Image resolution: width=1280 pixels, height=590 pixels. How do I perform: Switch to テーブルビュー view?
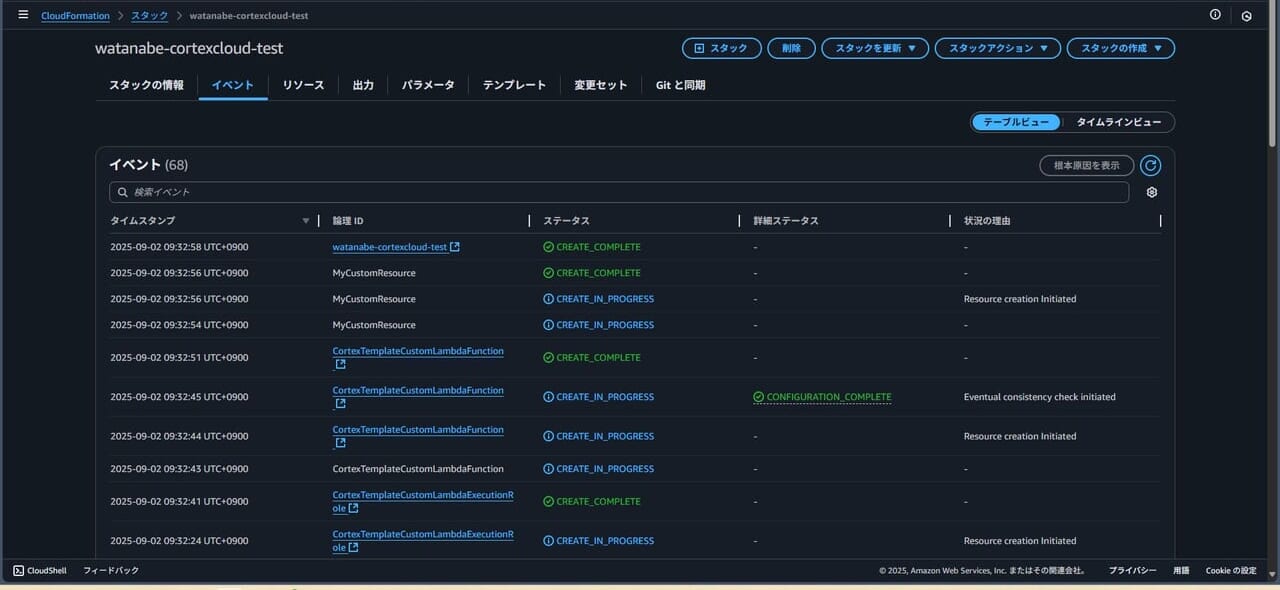(1016, 122)
